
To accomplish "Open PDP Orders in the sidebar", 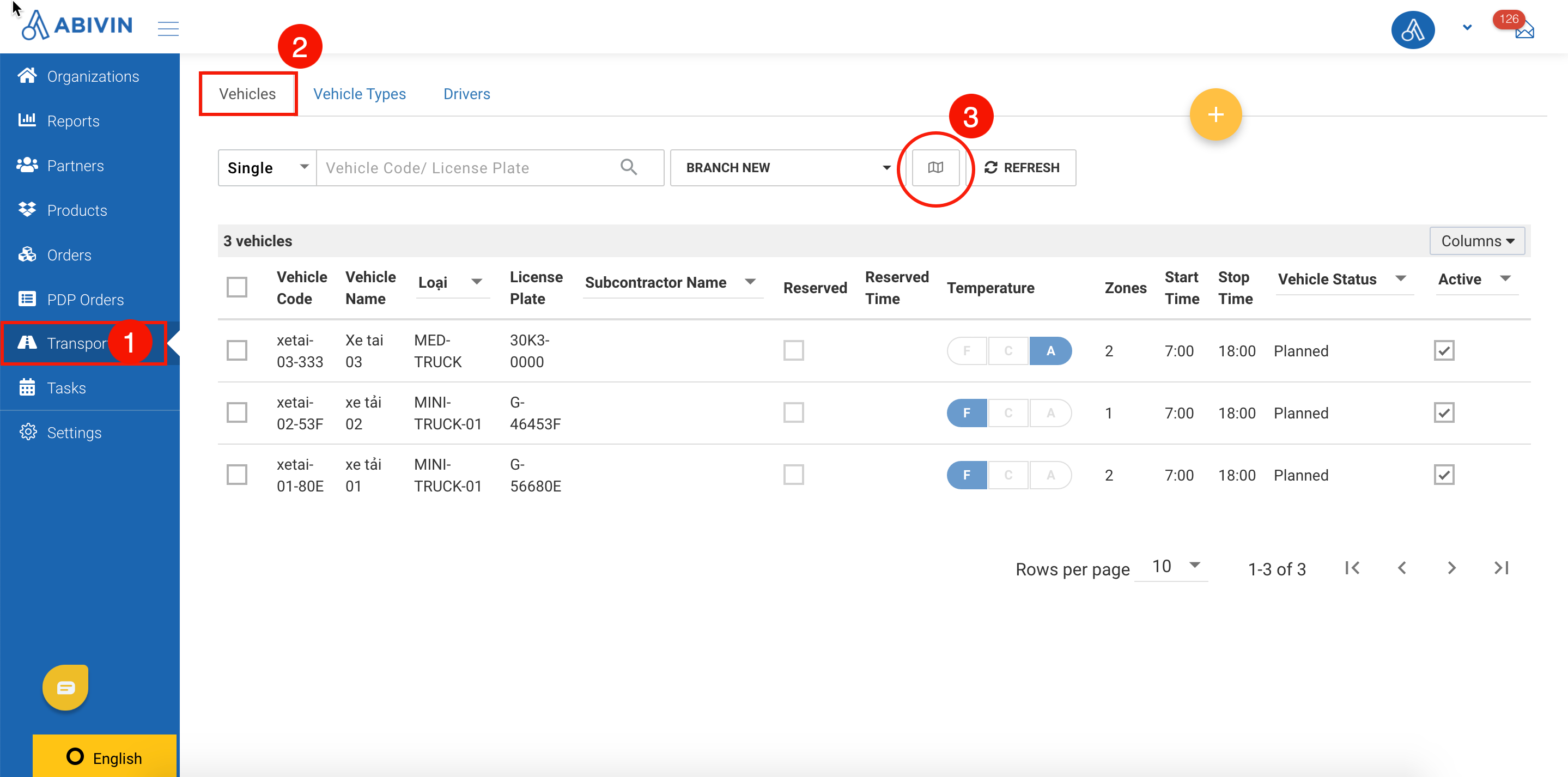I will tap(90, 300).
